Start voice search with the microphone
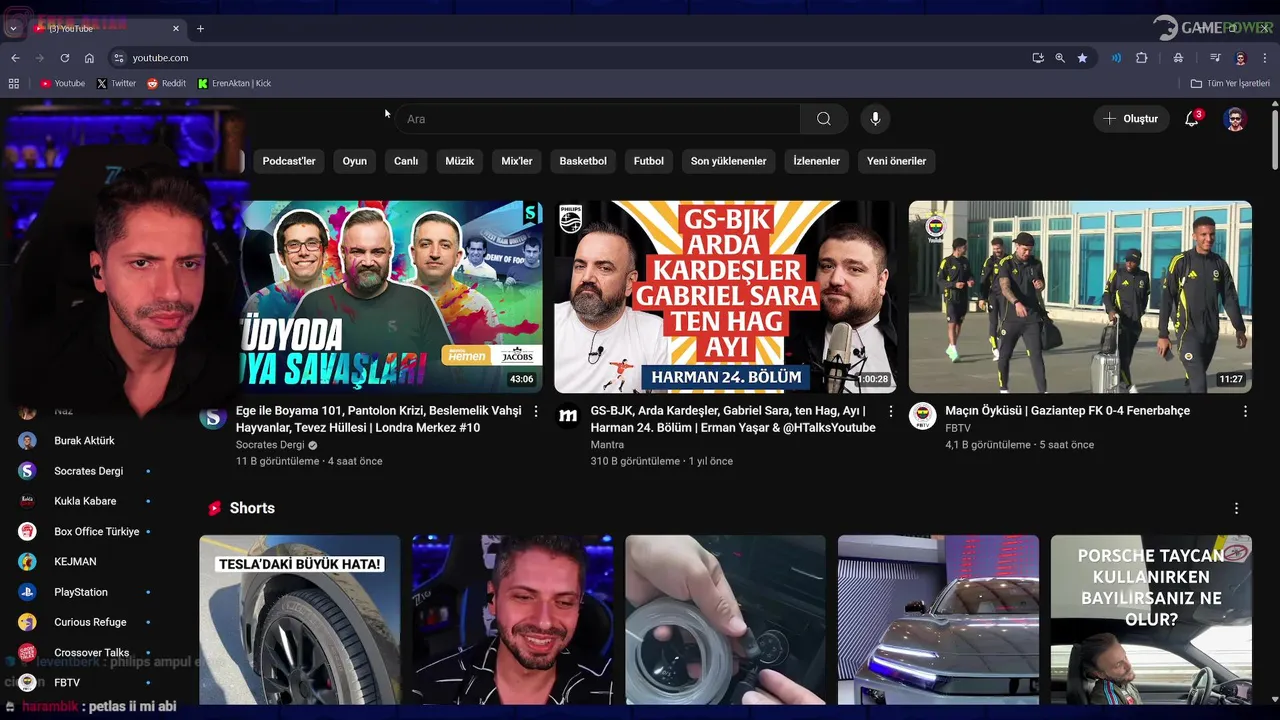Viewport: 1280px width, 720px height. (x=875, y=119)
